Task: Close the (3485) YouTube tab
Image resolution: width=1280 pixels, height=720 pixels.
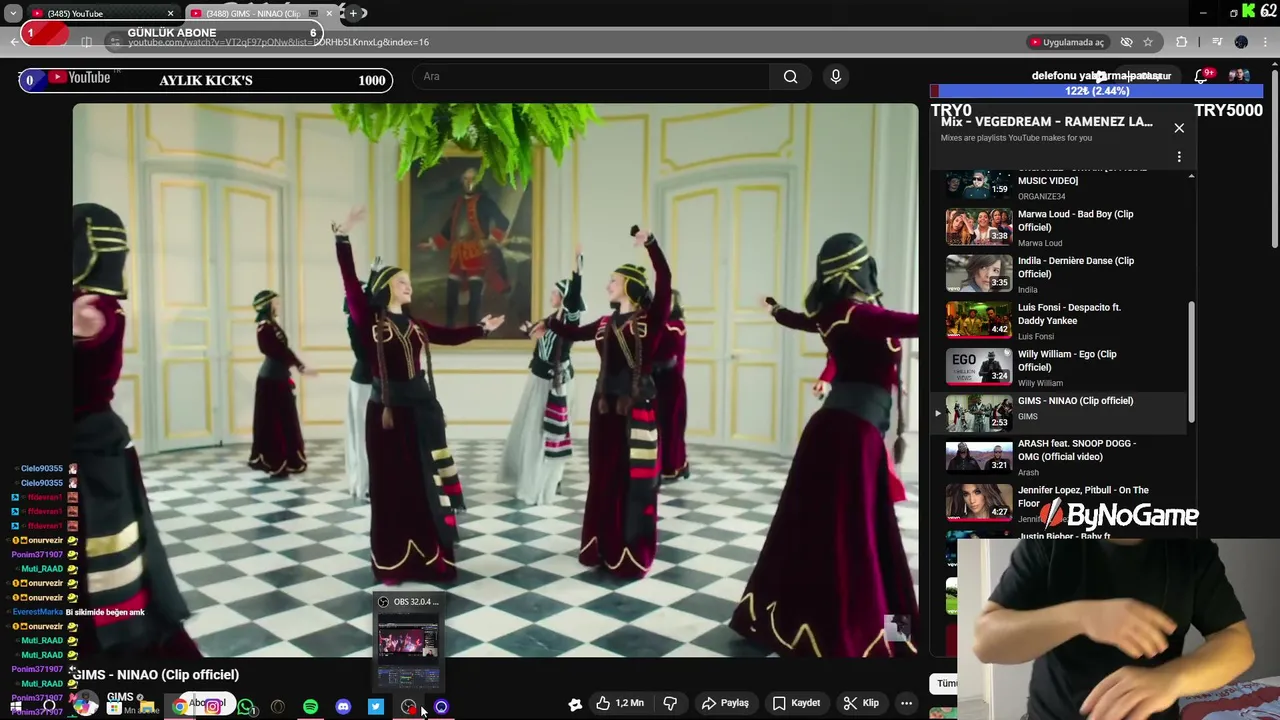Action: tap(170, 13)
